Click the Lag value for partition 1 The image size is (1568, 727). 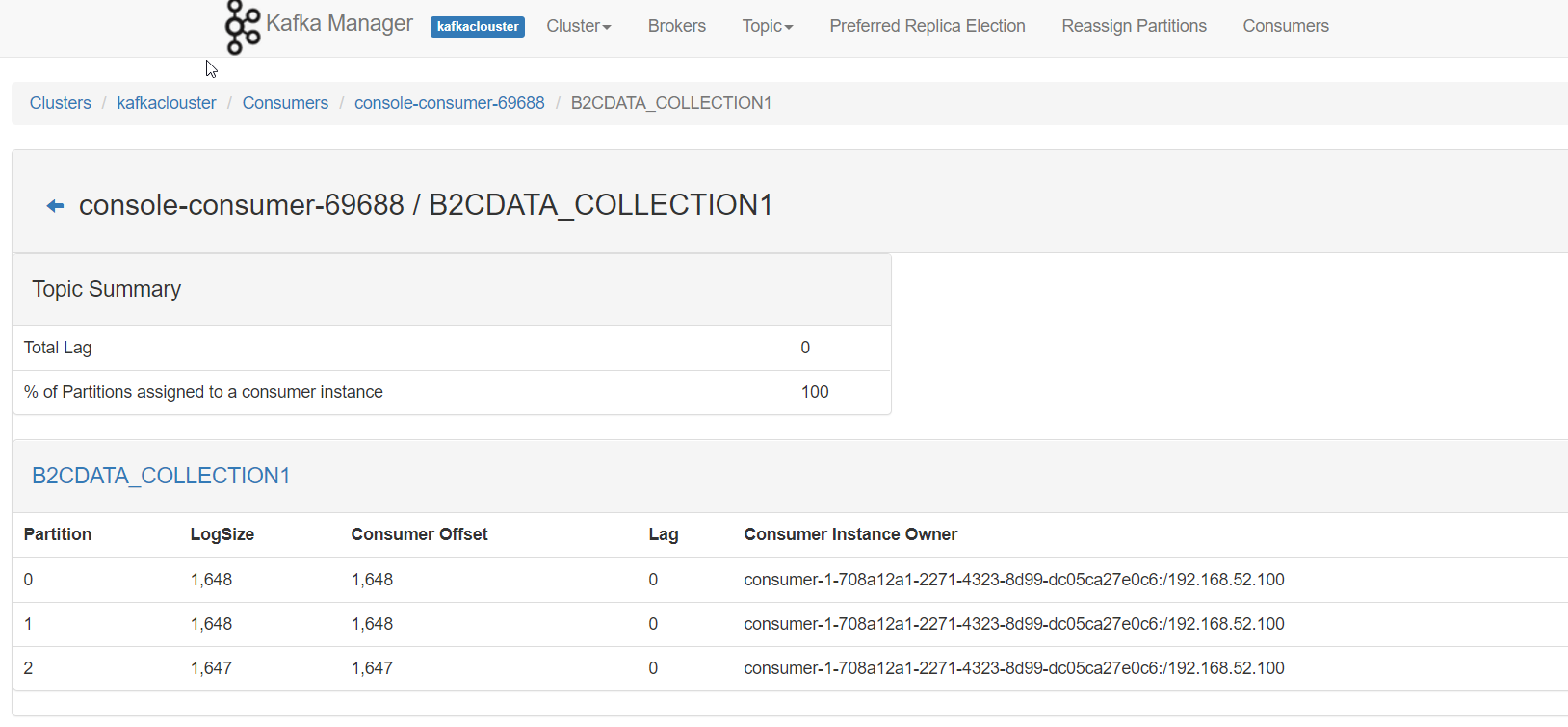[x=653, y=623]
